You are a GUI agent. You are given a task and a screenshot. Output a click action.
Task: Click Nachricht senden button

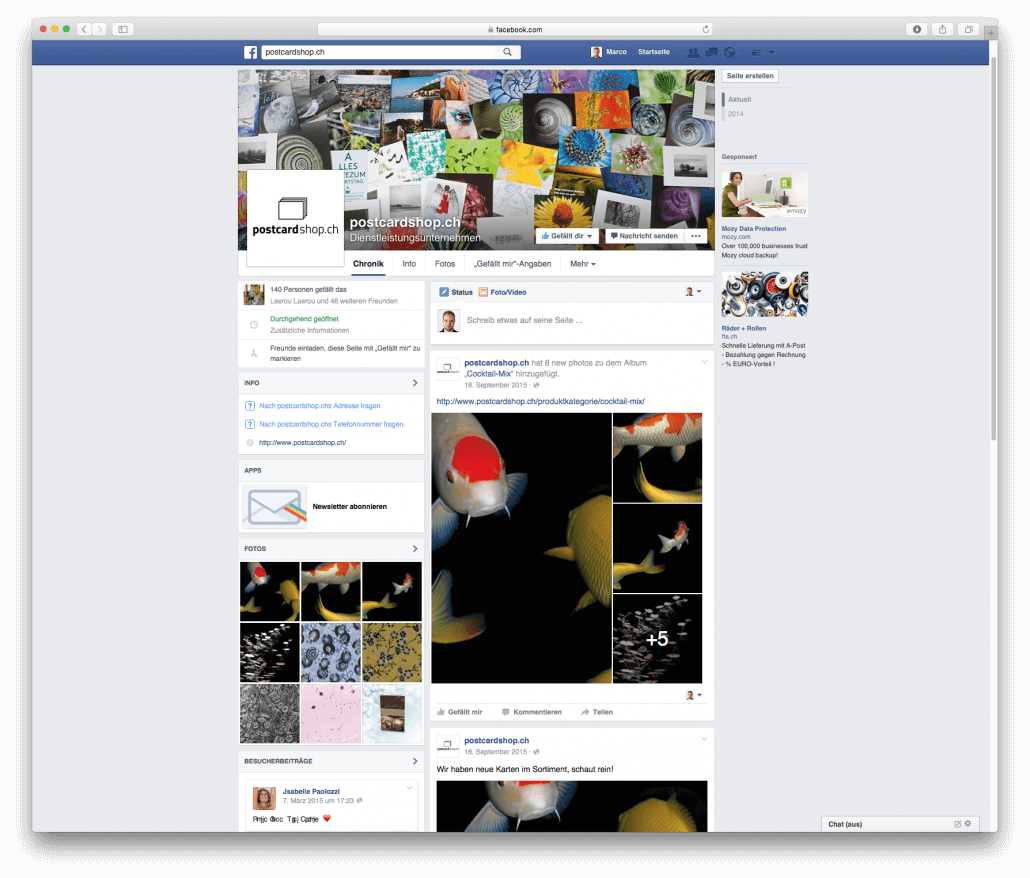[644, 236]
